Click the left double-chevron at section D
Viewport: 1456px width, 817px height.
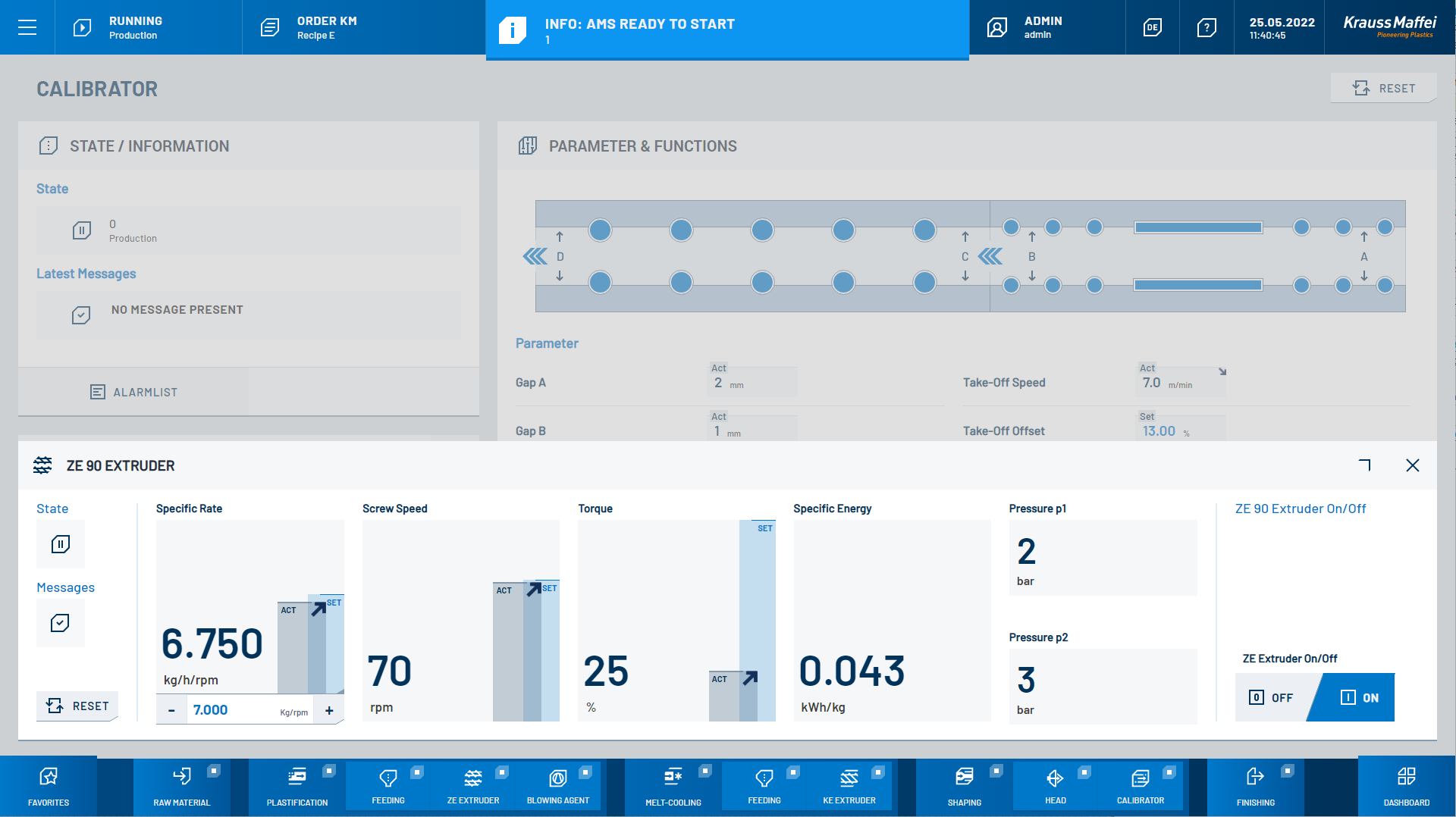pyautogui.click(x=535, y=256)
